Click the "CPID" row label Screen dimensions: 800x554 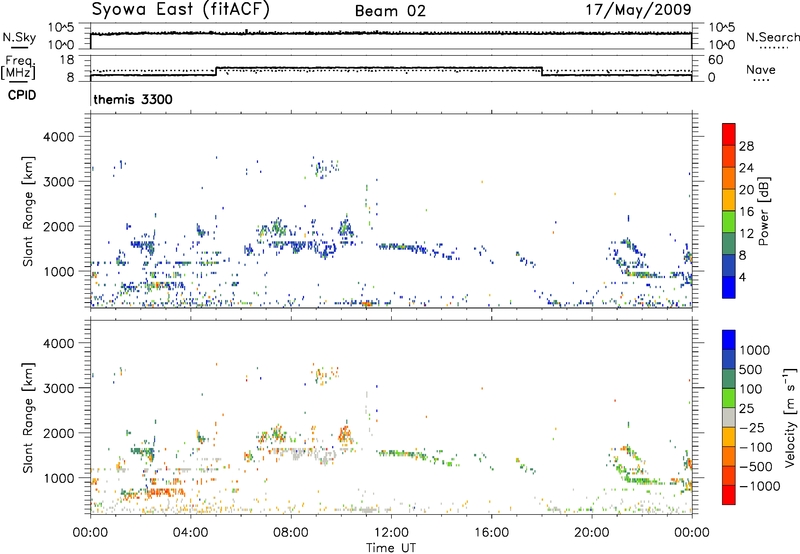click(22, 95)
